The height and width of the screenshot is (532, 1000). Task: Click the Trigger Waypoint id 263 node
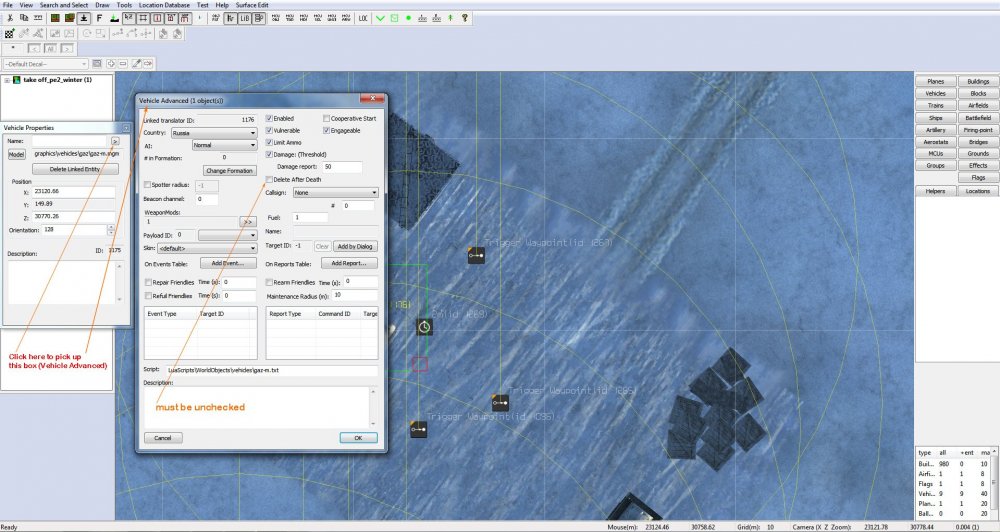pos(476,256)
